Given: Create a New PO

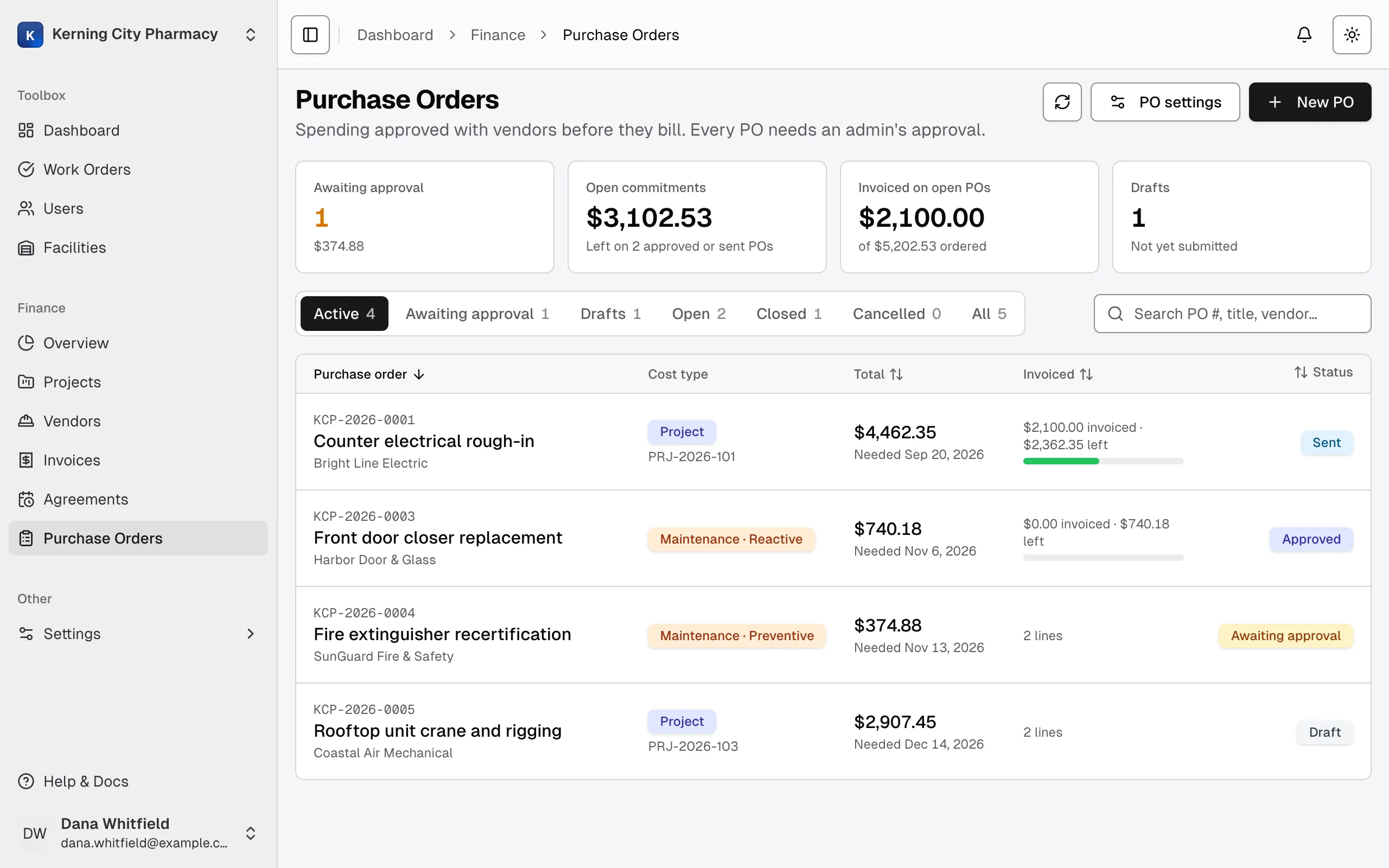Looking at the screenshot, I should 1310,101.
